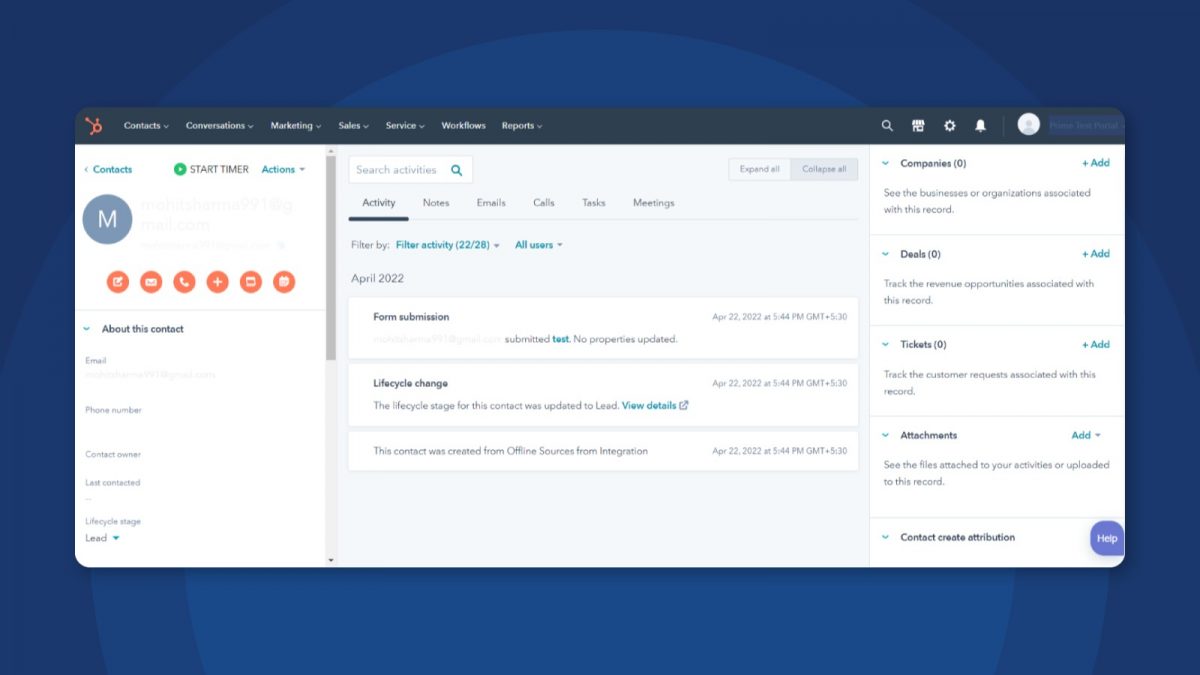The height and width of the screenshot is (675, 1200).
Task: Toggle between Expand all and Collapse all
Action: [759, 169]
